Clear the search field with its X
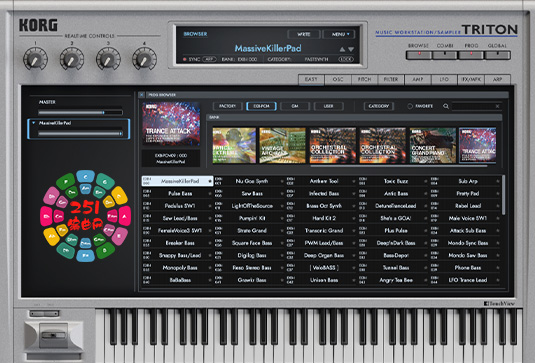 [497, 106]
